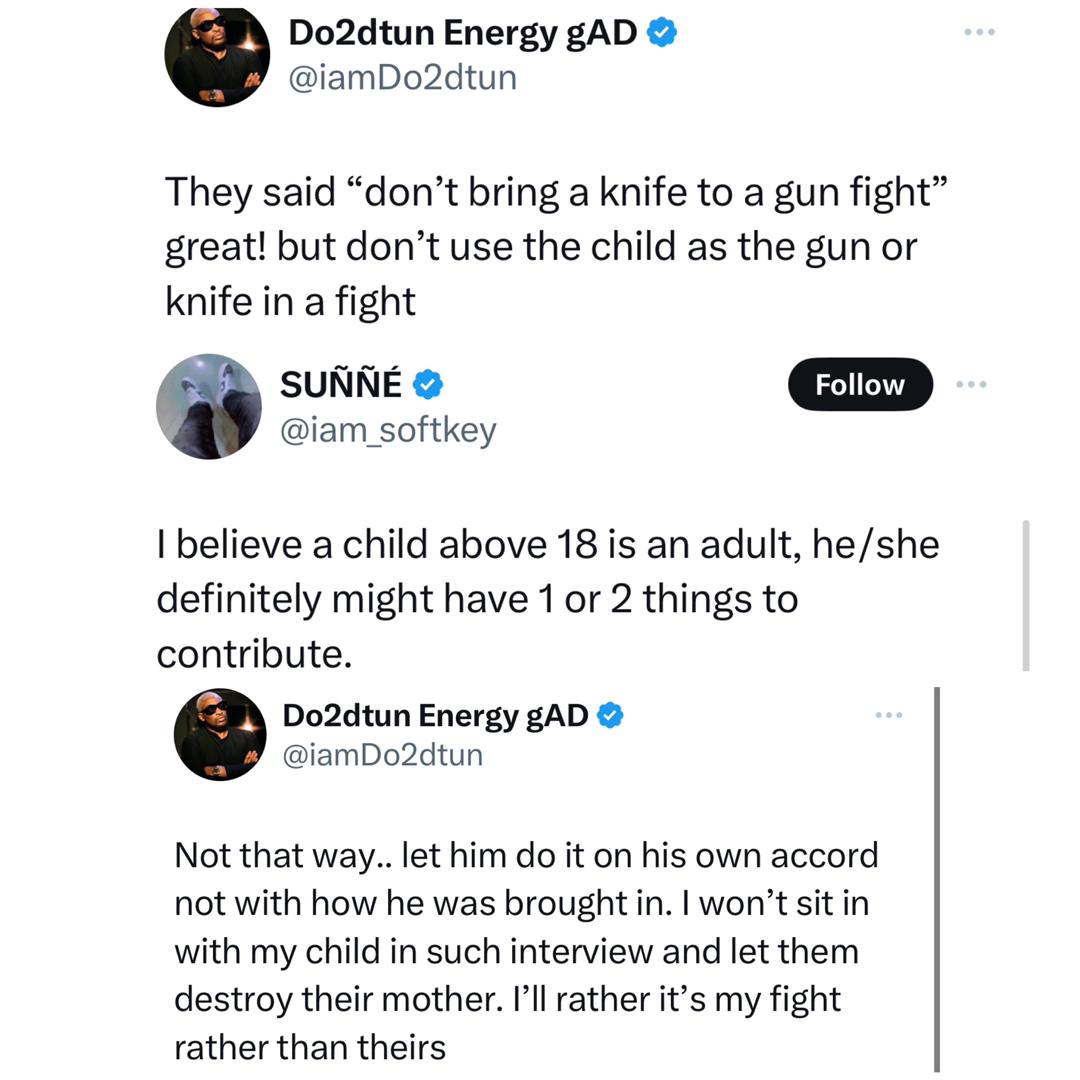Click the three-dot menu on the top tweet
This screenshot has width=1080, height=1080.
980,31
